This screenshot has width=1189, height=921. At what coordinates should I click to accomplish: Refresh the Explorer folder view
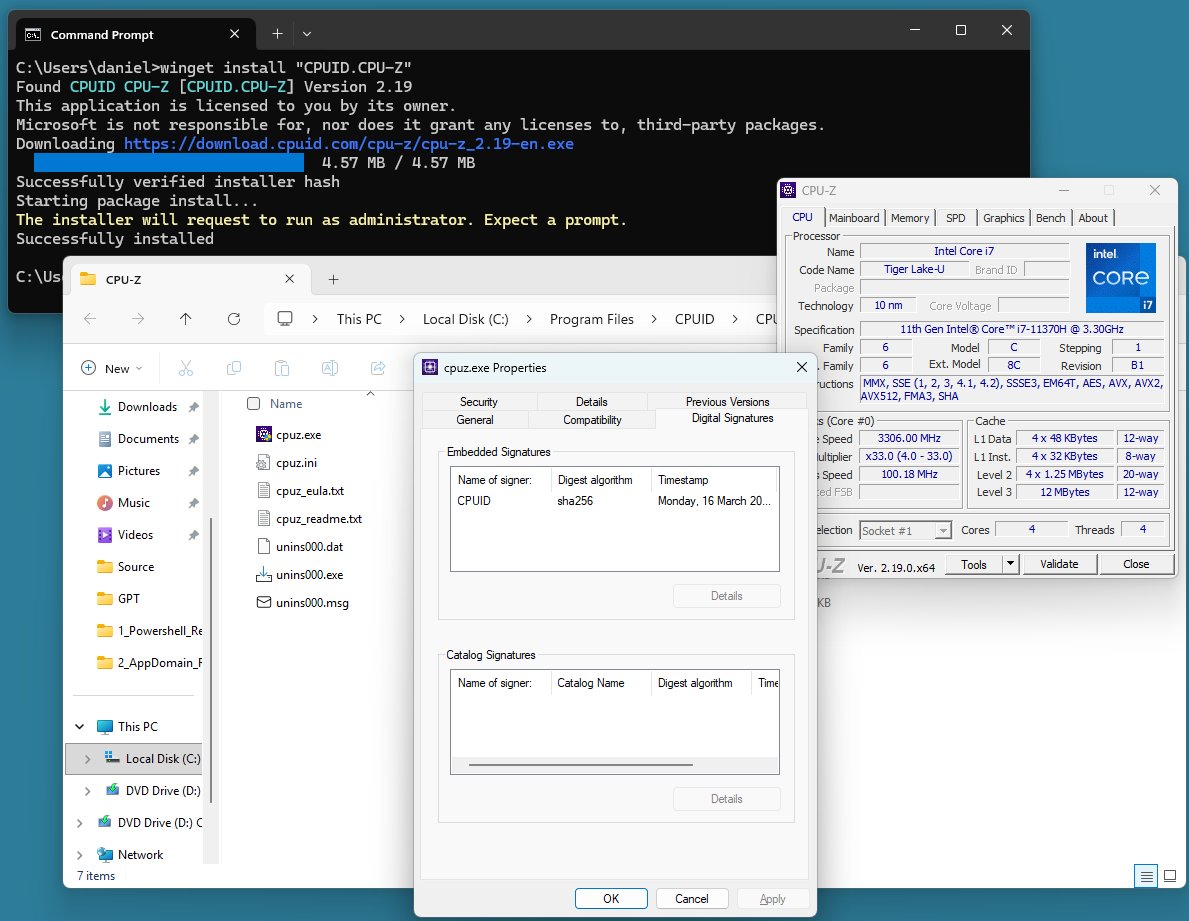[x=234, y=319]
